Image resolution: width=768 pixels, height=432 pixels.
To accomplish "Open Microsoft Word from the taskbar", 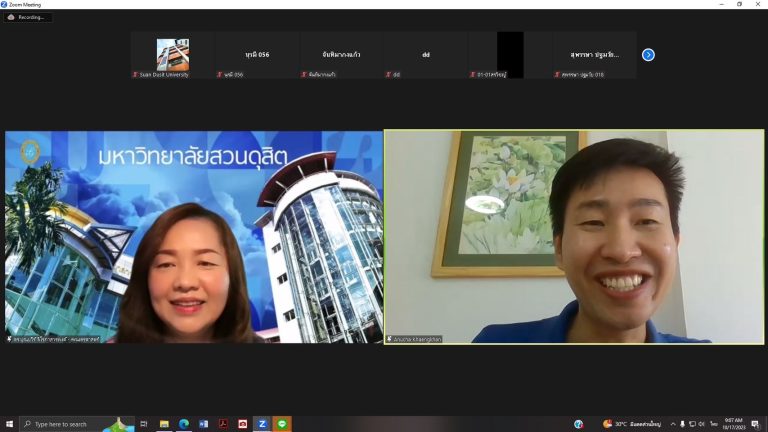I will point(203,424).
